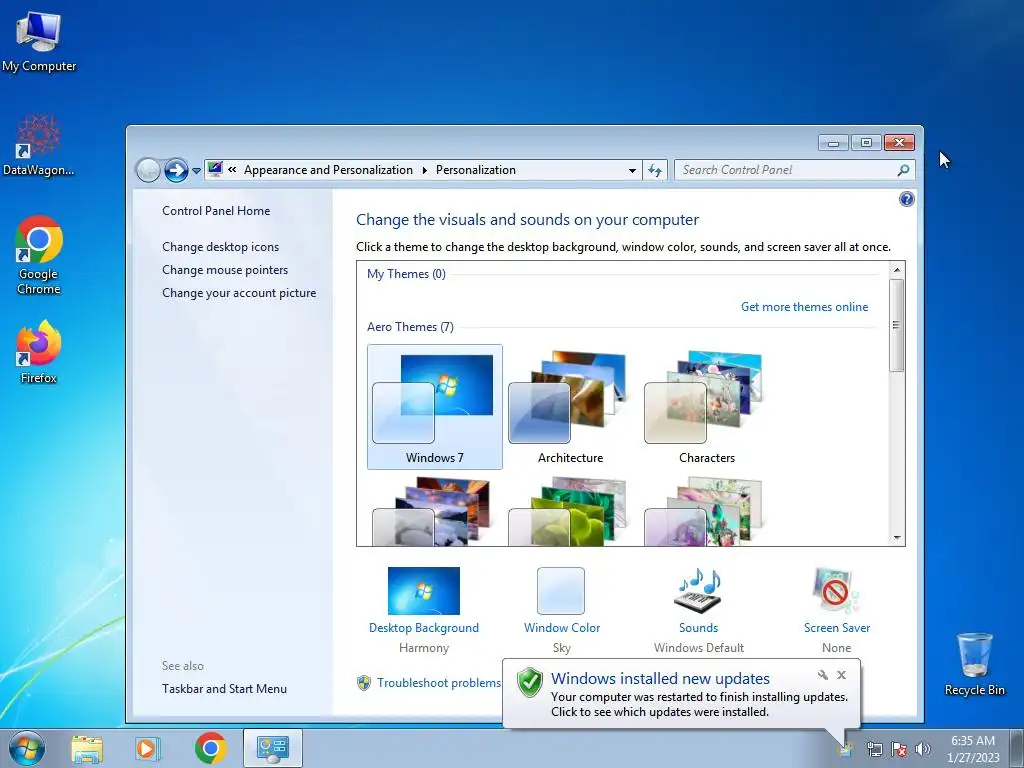Click the Desktop Background link text

tap(424, 628)
